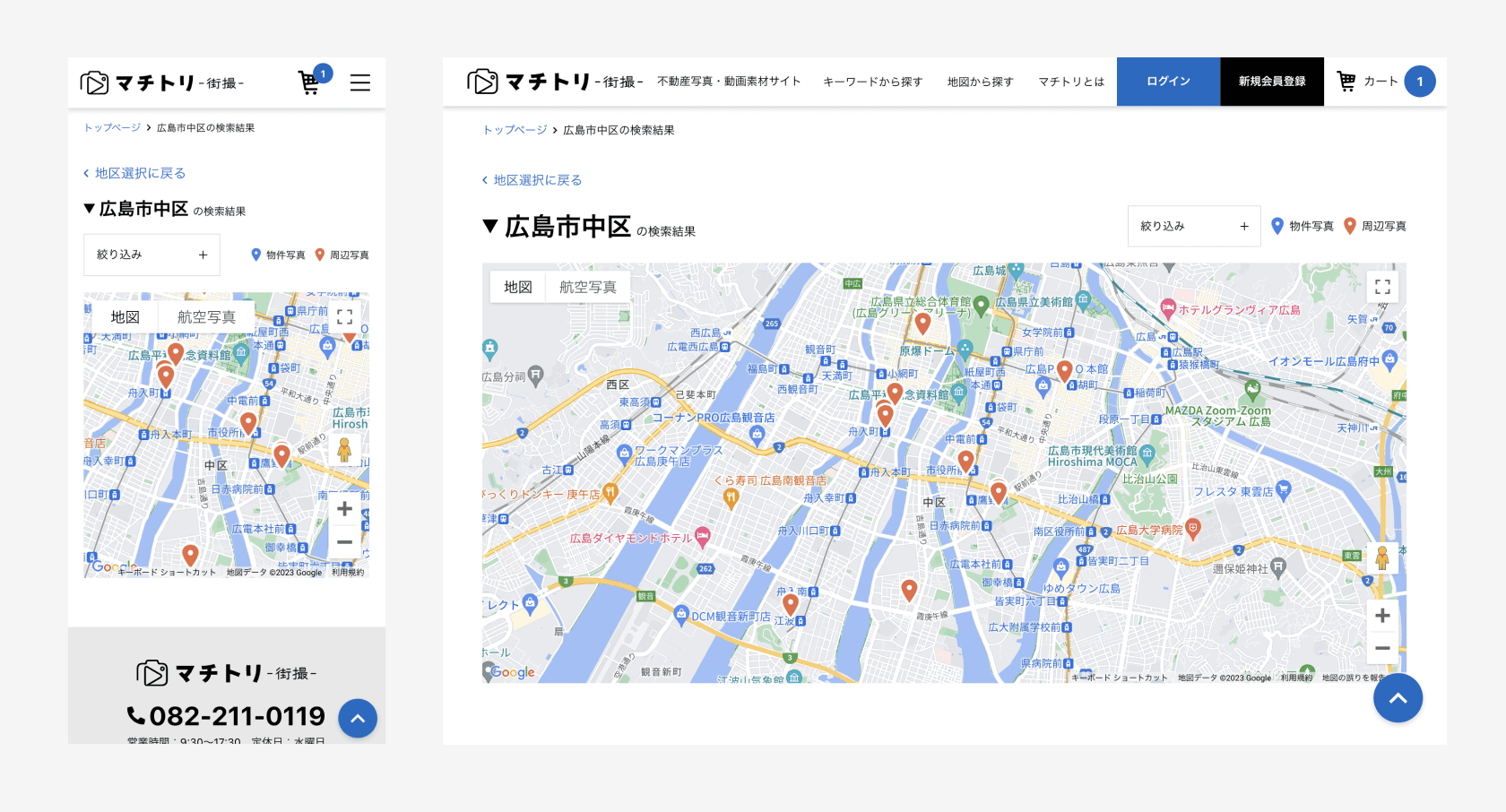Open hamburger menu in mobile view
The height and width of the screenshot is (812, 1506).
(x=360, y=82)
